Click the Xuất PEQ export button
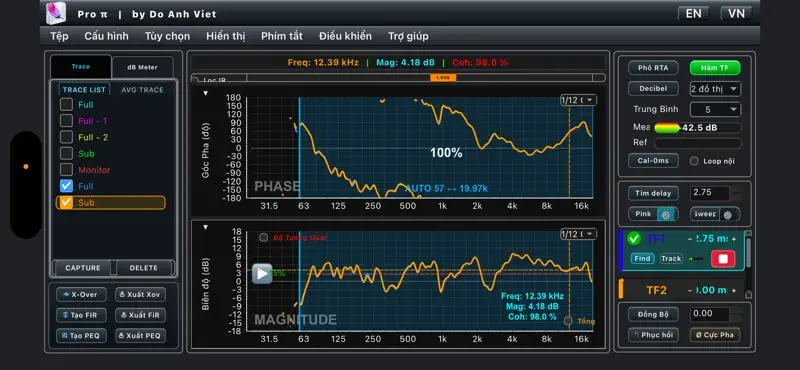Image resolution: width=800 pixels, height=370 pixels. tap(140, 336)
